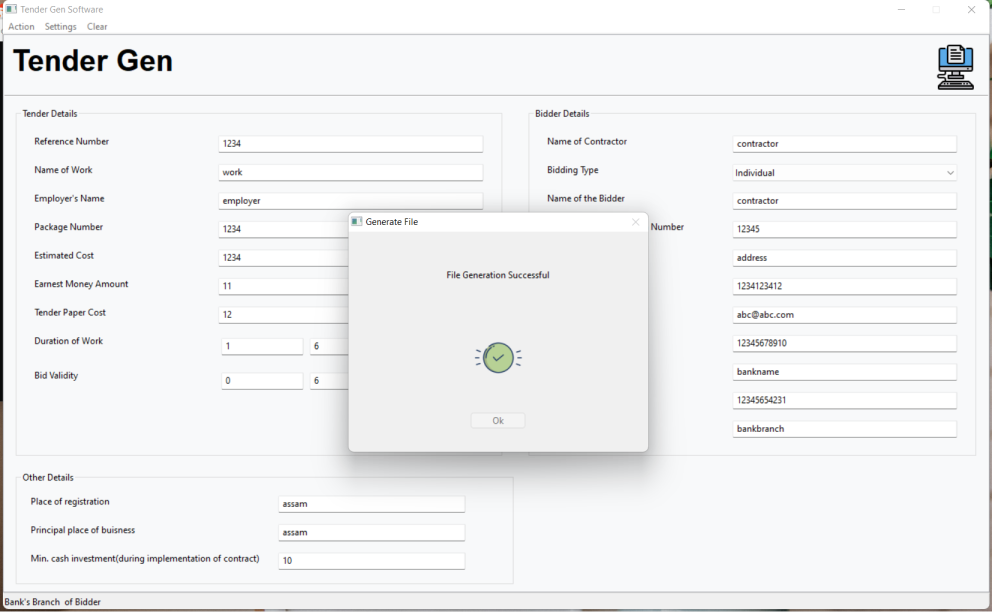Close the Tender Gen Software window

(971, 9)
